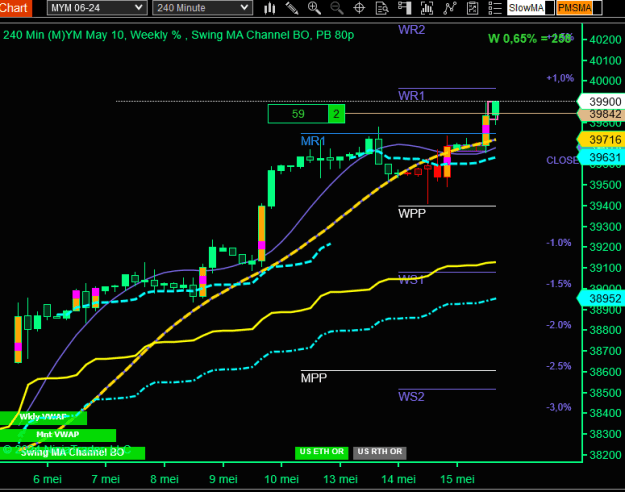Open the data box search icon
Viewport: 625px width, 492px height.
pos(382,8)
